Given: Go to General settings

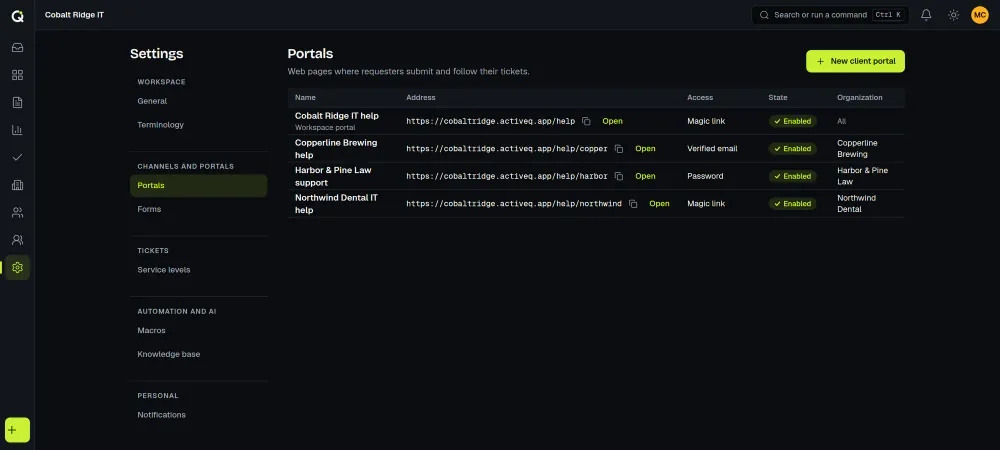Looking at the screenshot, I should coord(198,101).
